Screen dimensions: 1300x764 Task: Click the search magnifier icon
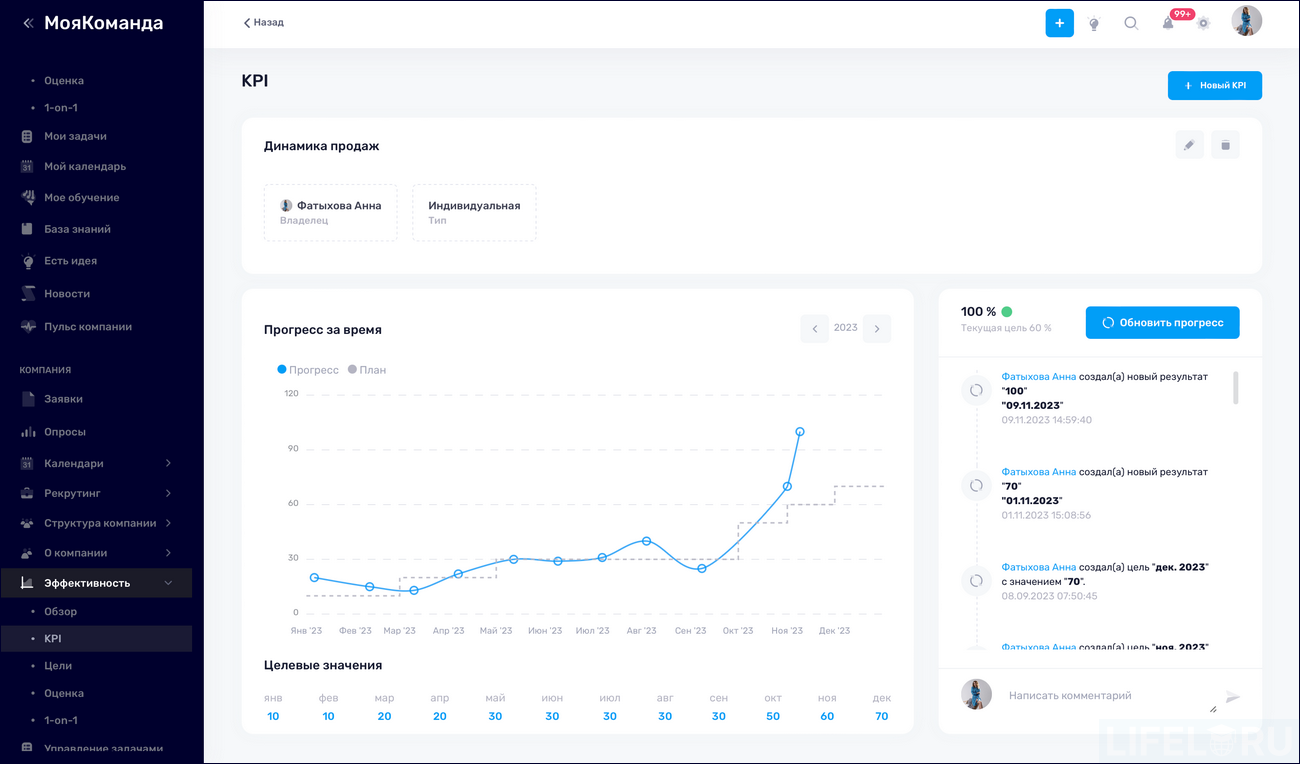[x=1131, y=22]
